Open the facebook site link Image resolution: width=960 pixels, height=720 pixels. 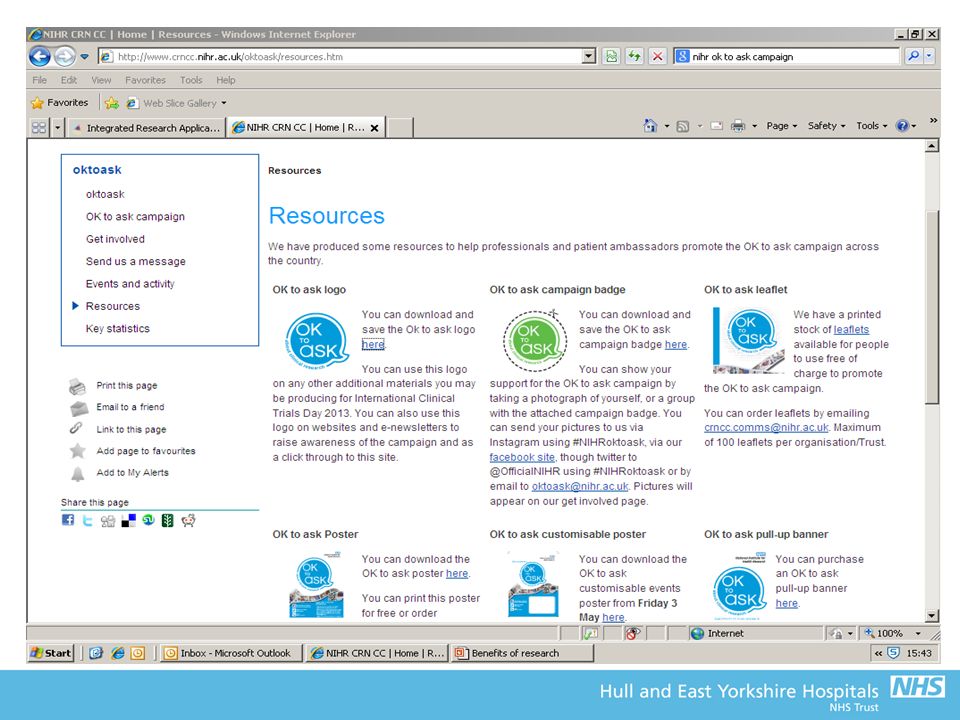(x=522, y=457)
